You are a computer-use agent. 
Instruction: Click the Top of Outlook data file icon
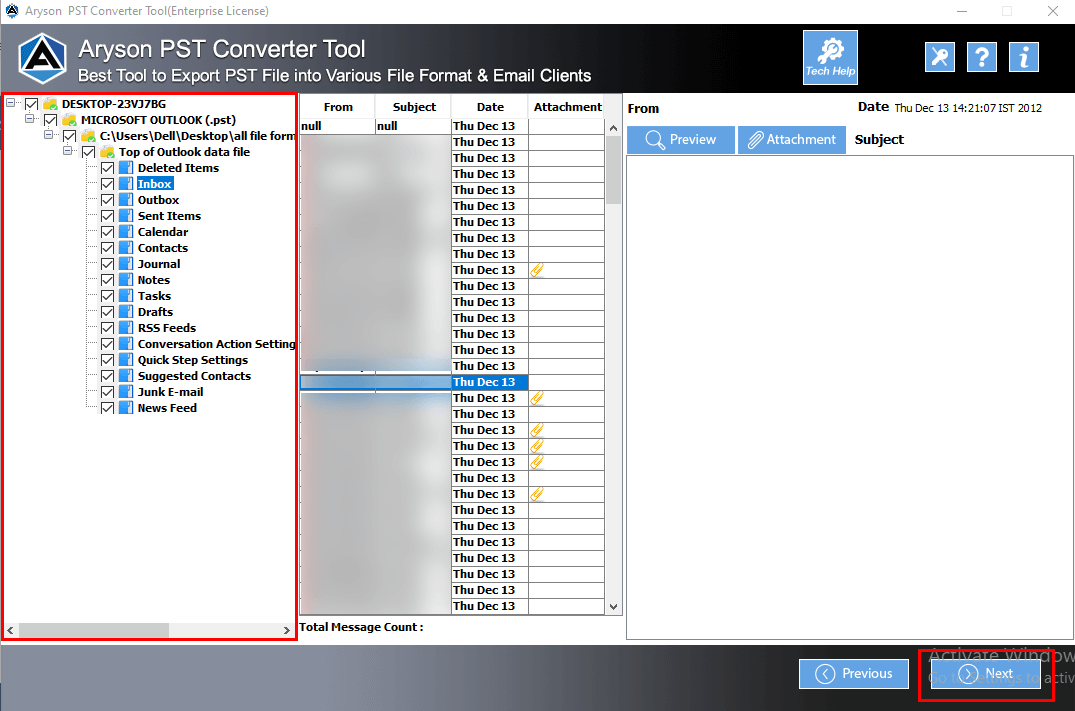pos(107,152)
